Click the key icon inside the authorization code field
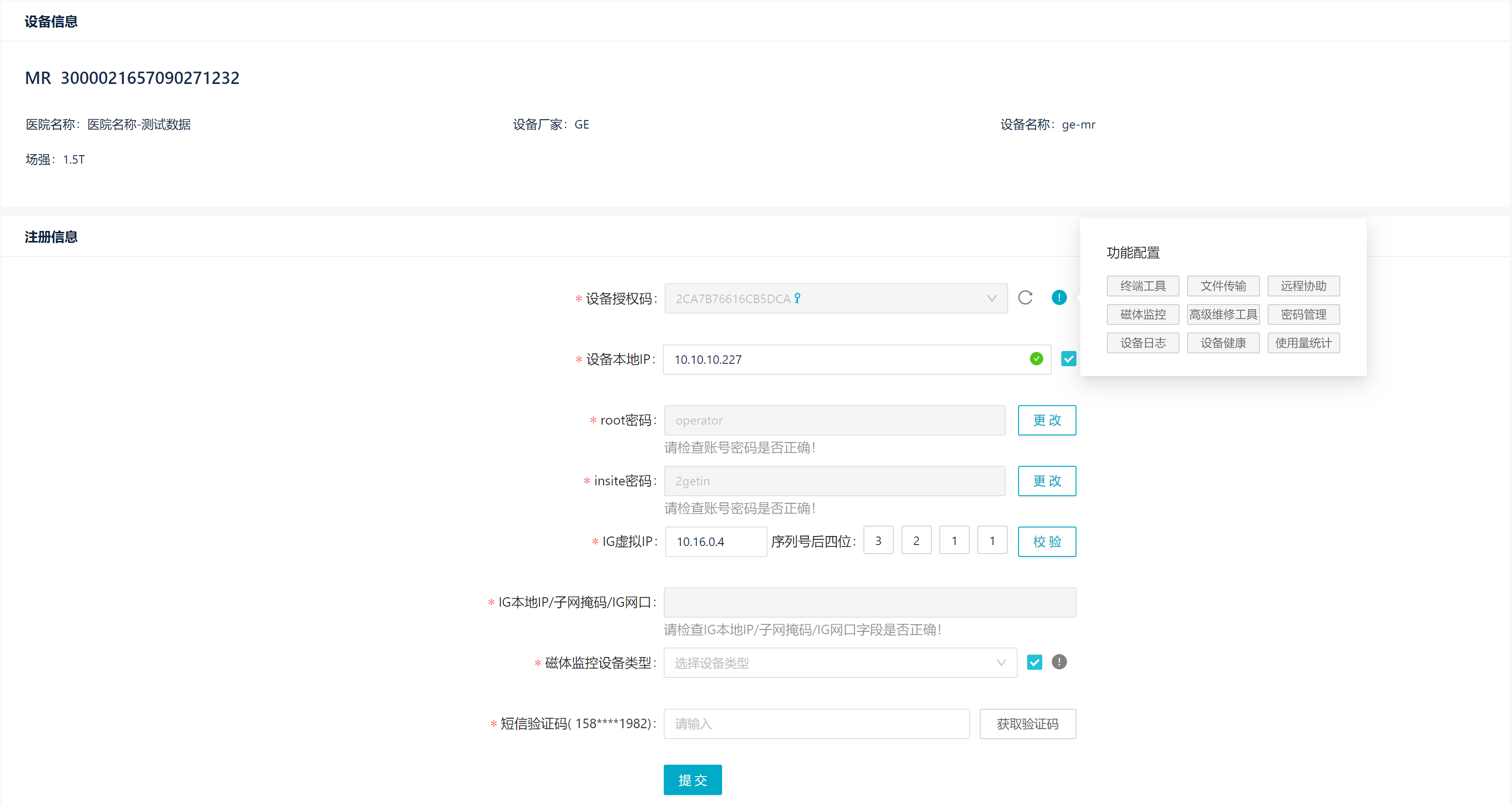Image resolution: width=1512 pixels, height=805 pixels. point(797,298)
